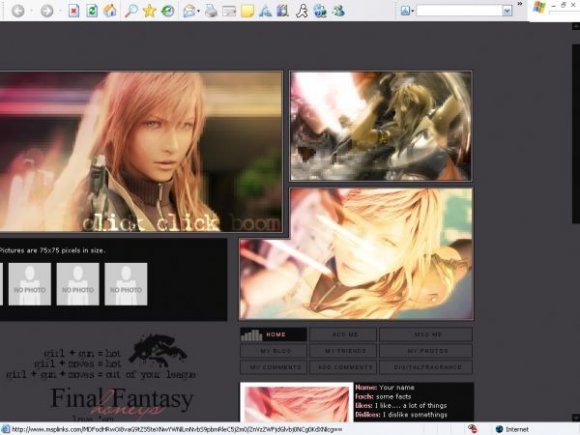
Task: Open Search with the magnifying glass icon
Action: (131, 11)
